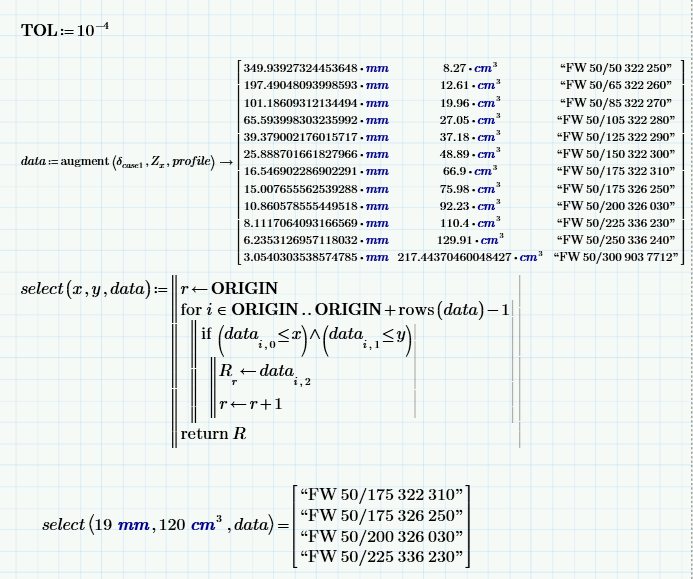Click the "FW 50/105 322 280" profile string
This screenshot has width=693, height=579.
pyautogui.click(x=616, y=120)
